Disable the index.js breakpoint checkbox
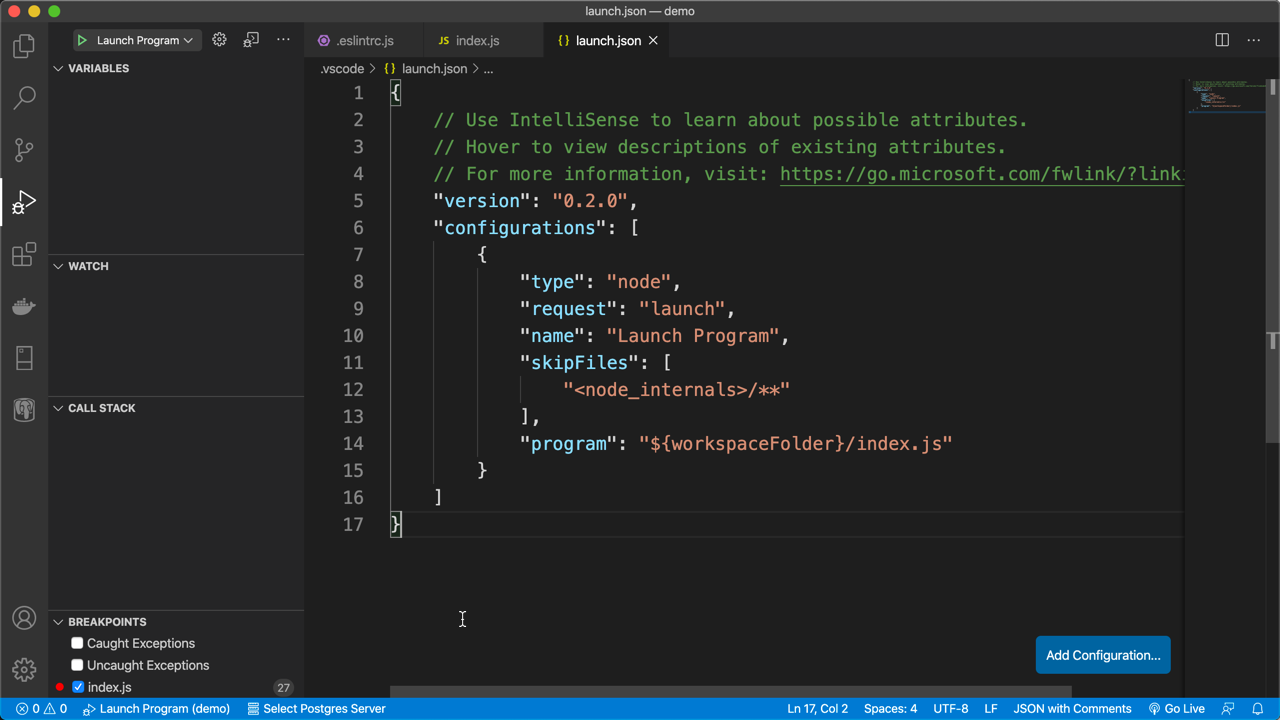Image resolution: width=1280 pixels, height=720 pixels. [78, 687]
